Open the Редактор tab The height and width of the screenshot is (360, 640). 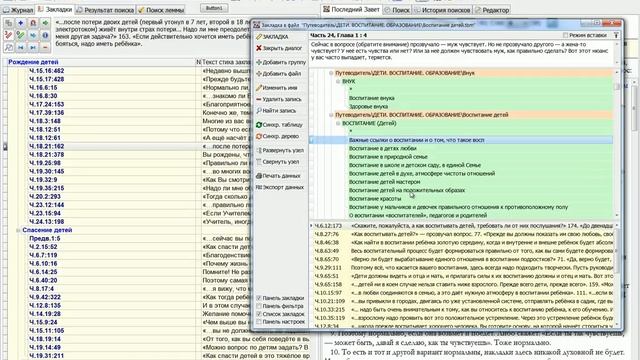tap(492, 10)
